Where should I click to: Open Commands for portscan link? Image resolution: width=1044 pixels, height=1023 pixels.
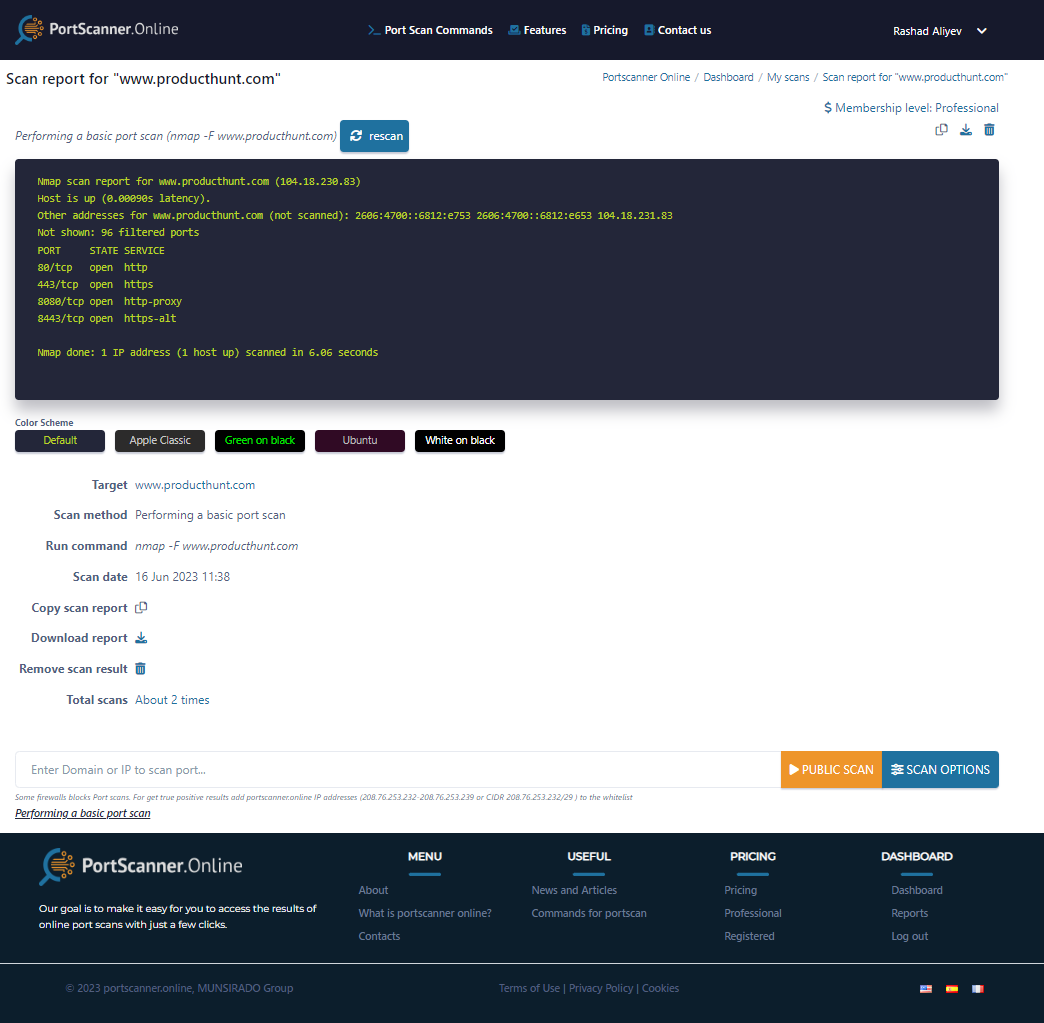click(x=589, y=913)
